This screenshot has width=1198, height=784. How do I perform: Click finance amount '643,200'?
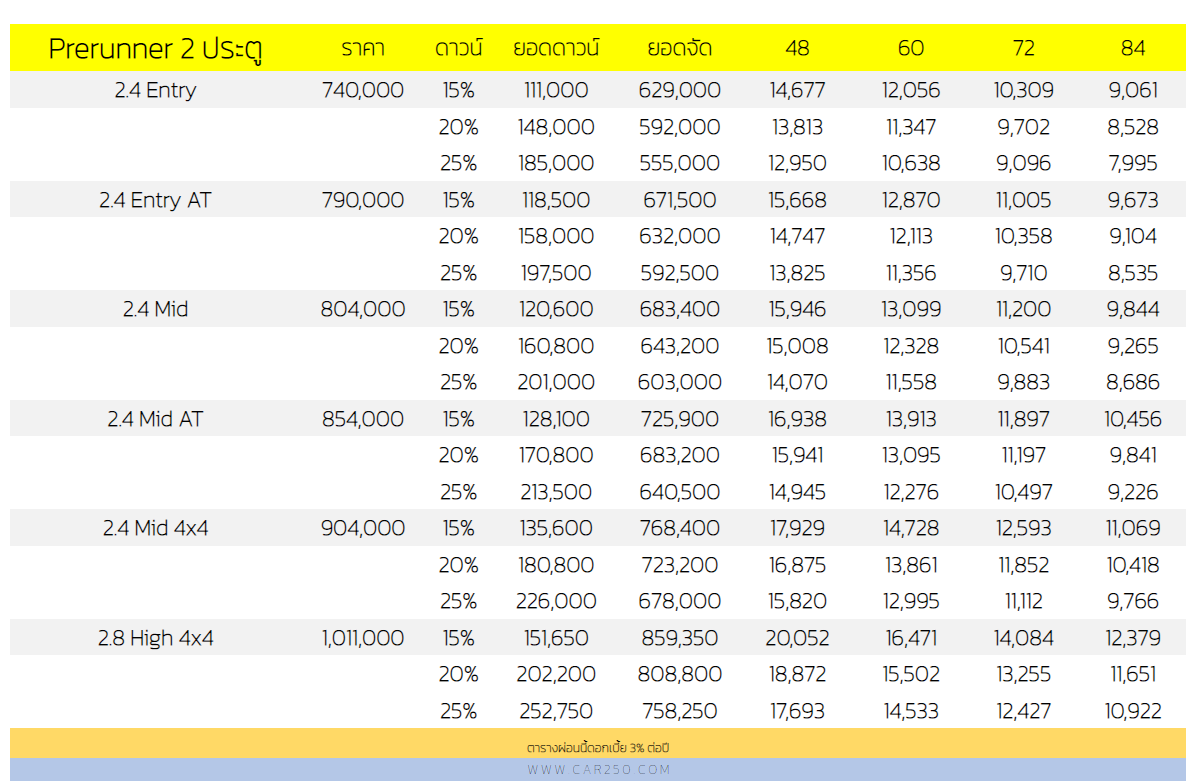[x=679, y=346]
